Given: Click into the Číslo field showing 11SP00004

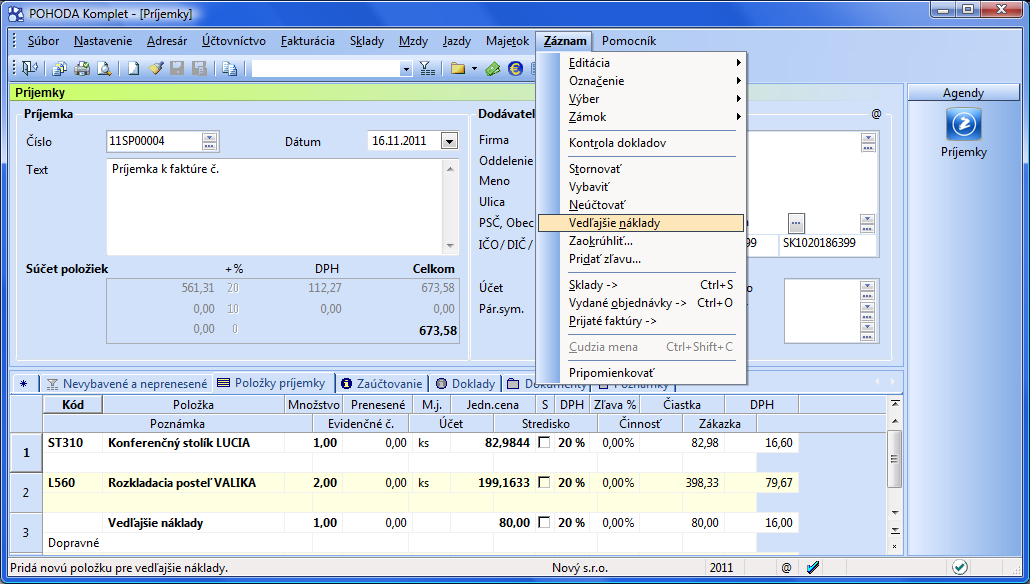Looking at the screenshot, I should coord(154,141).
